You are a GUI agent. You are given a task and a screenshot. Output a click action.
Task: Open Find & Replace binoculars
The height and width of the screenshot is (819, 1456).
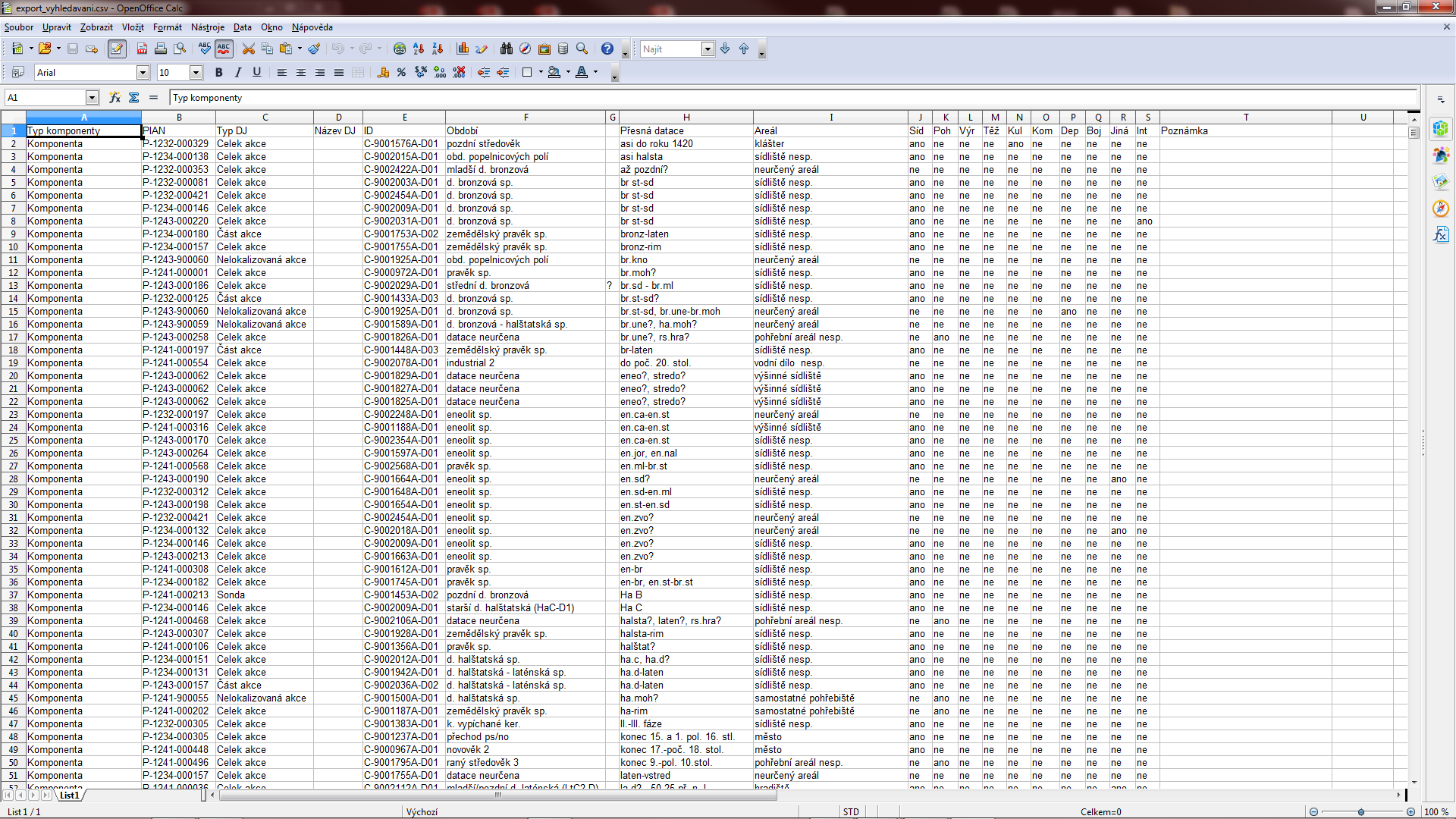pyautogui.click(x=507, y=49)
